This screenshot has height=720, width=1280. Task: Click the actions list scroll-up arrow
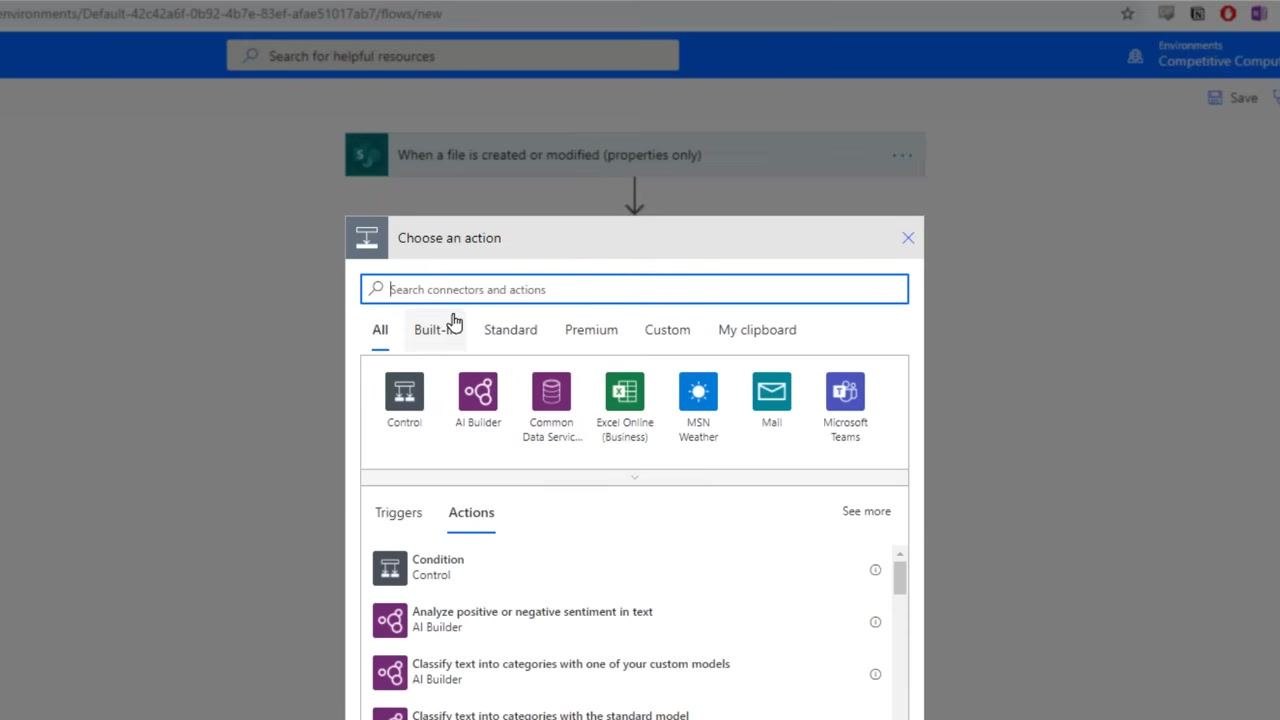pos(900,554)
